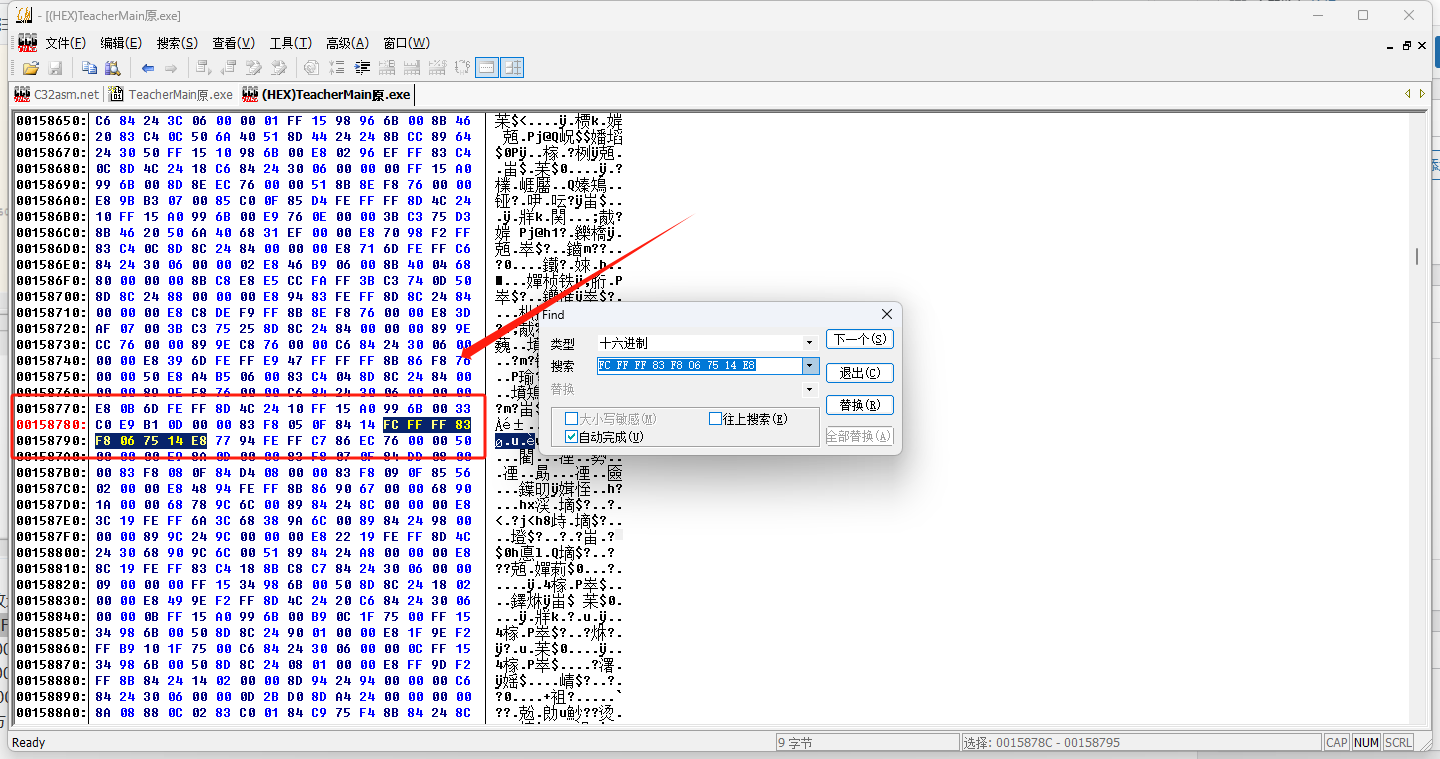Screen dimensions: 1440x759
Task: Click the C32asm logo left of 文件
Action: point(27,43)
